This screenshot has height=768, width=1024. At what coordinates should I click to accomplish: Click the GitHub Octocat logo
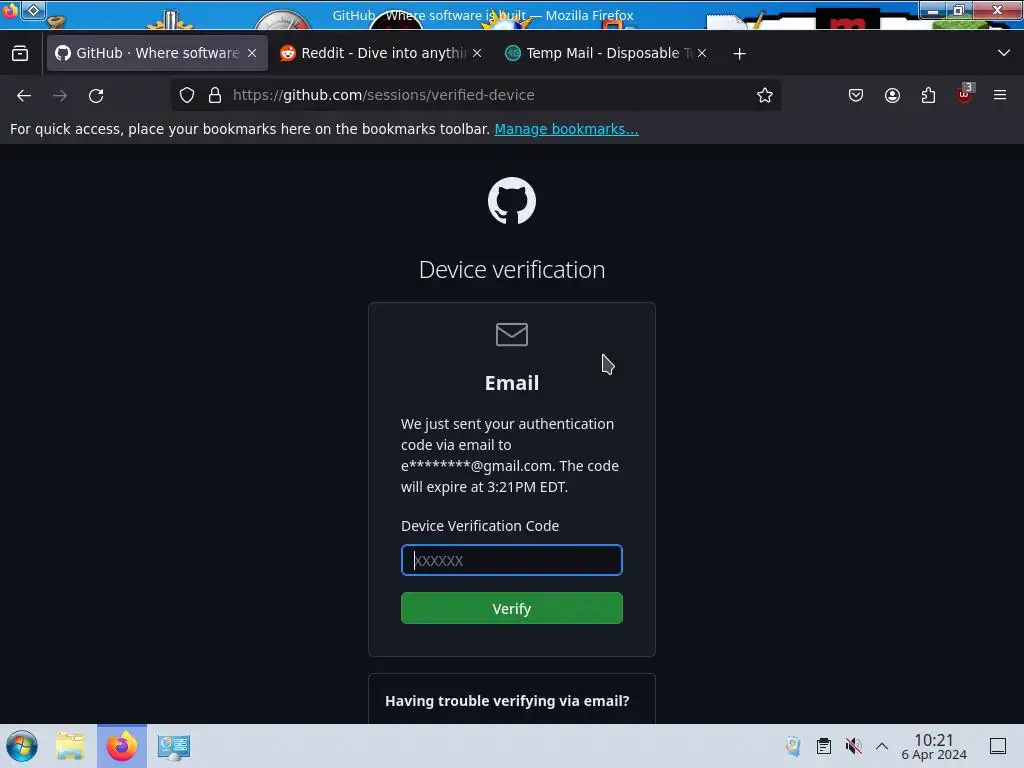coord(512,200)
